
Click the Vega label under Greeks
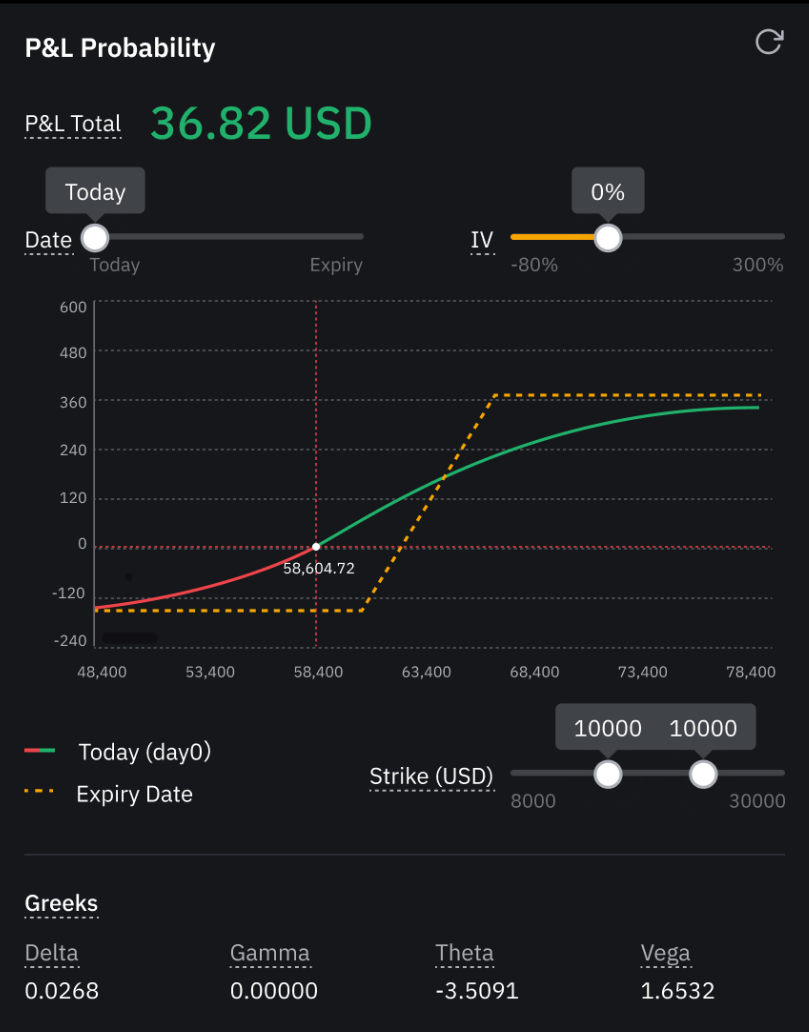(665, 954)
